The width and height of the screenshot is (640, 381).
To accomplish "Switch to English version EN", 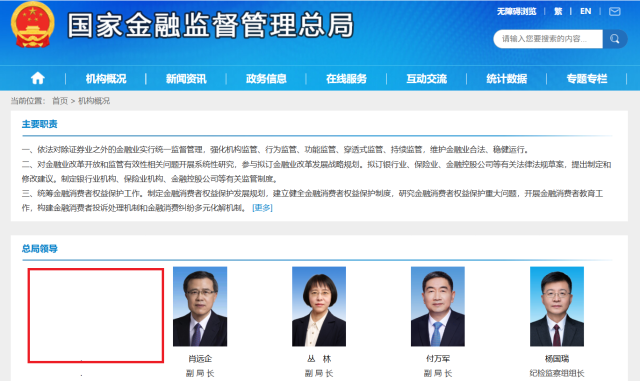I will coord(586,11).
